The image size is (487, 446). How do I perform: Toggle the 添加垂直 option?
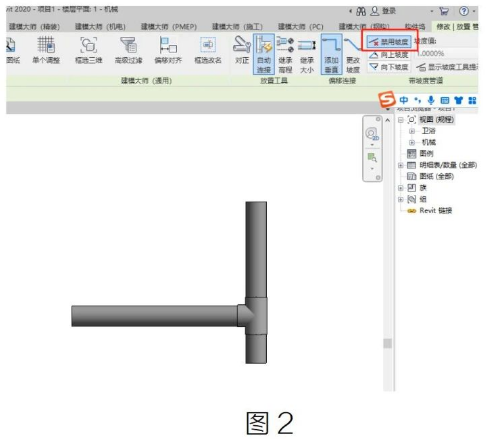click(x=331, y=54)
